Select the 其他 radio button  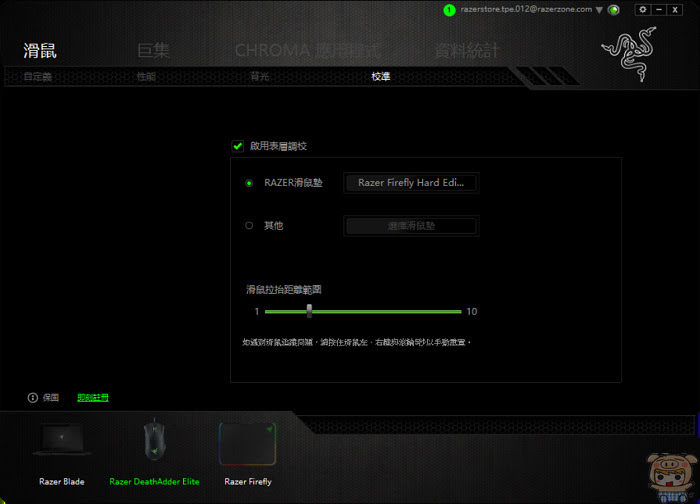(x=249, y=225)
